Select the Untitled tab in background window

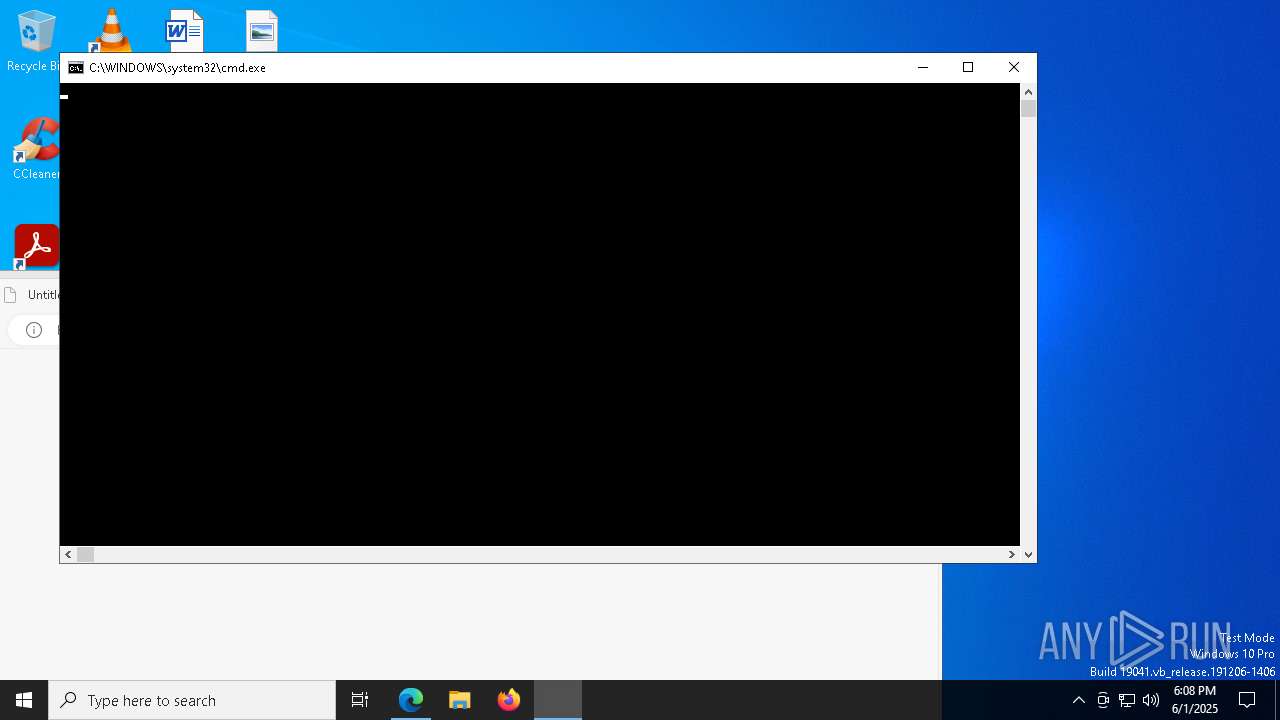[32, 295]
